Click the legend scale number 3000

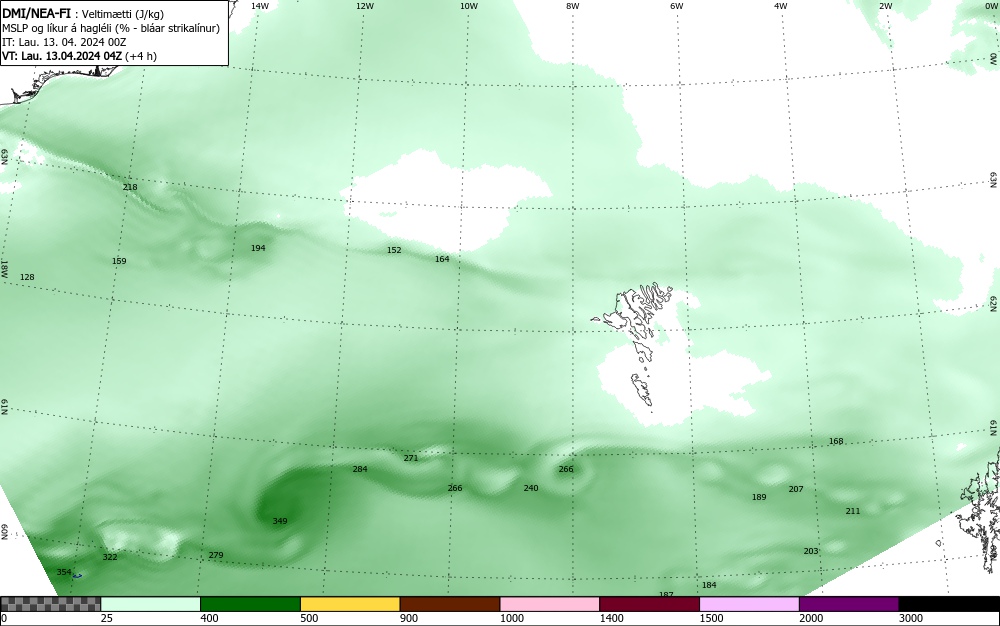pos(911,618)
